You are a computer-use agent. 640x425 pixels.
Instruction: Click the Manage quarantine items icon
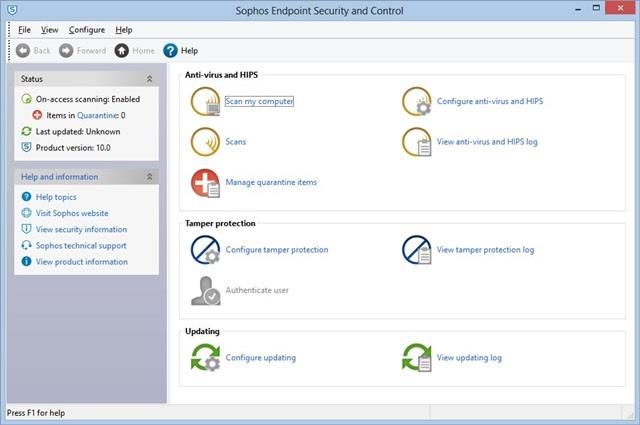(x=205, y=183)
